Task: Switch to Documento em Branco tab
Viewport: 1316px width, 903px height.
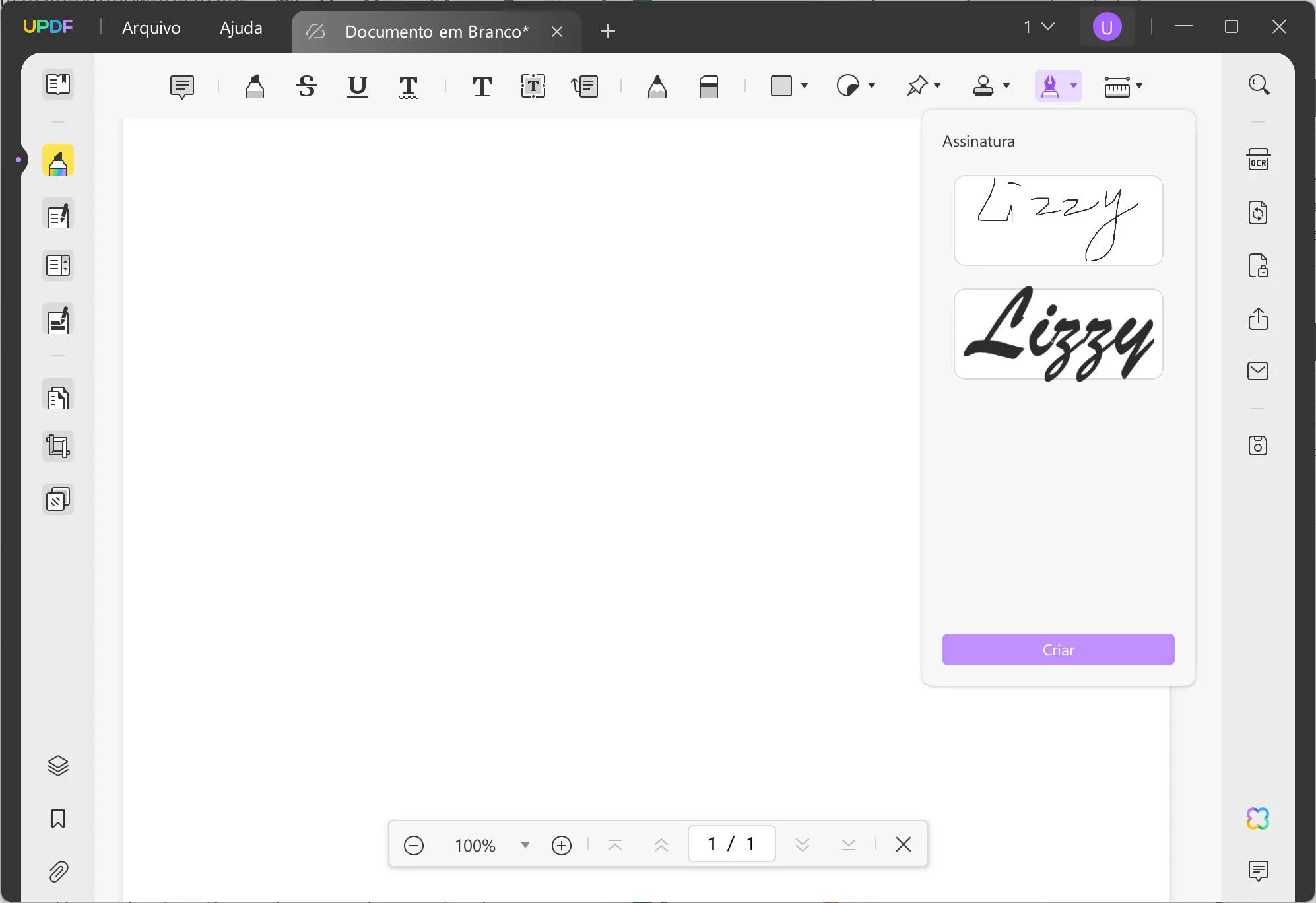Action: coord(437,32)
